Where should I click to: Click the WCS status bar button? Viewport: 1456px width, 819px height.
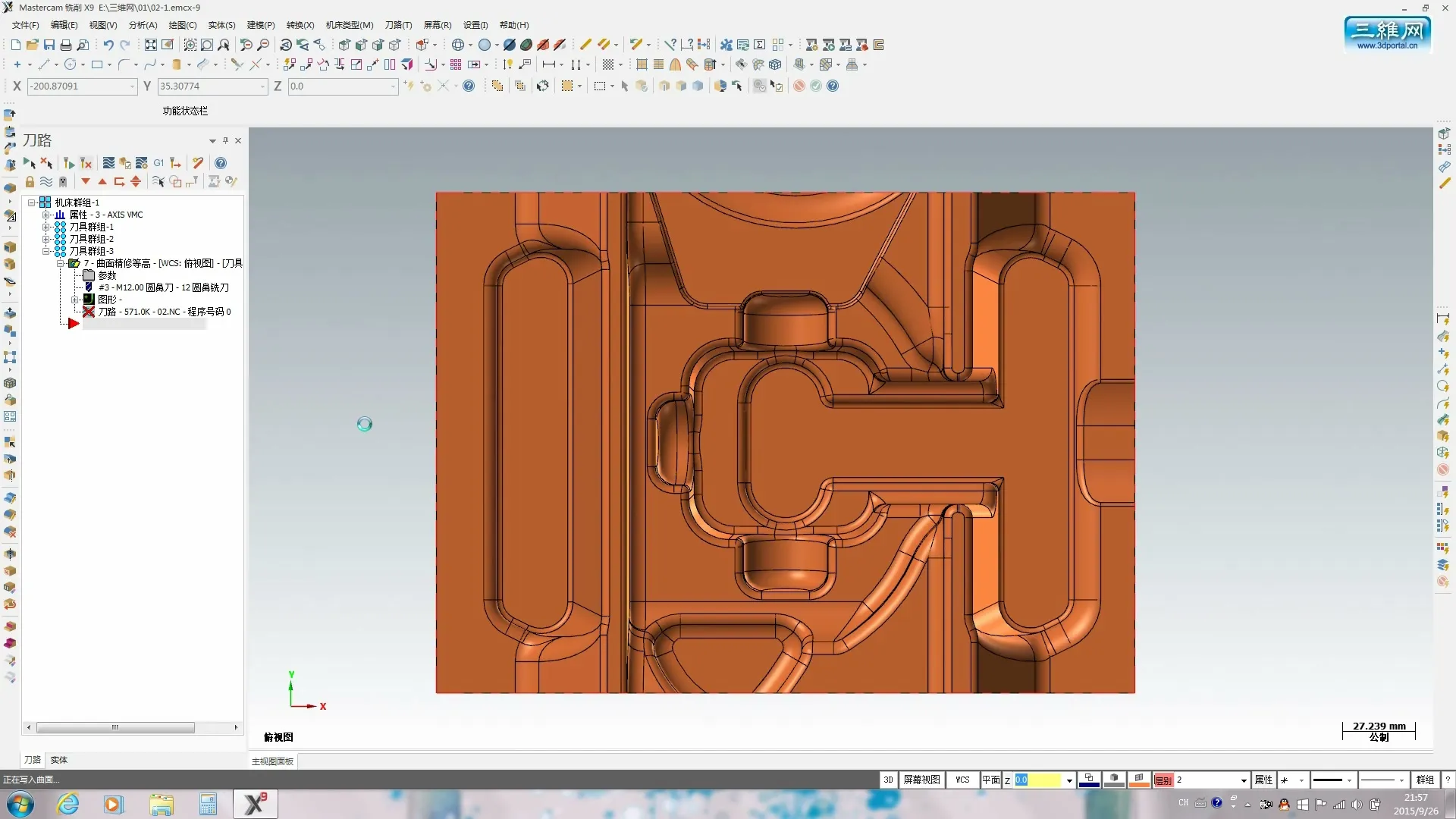(x=962, y=780)
